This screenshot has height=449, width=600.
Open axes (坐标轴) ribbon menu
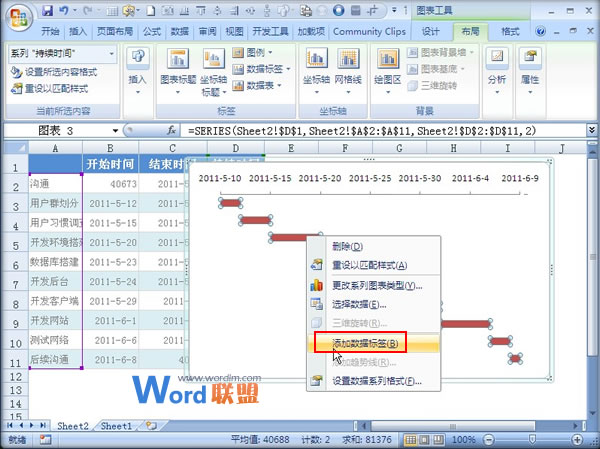point(316,72)
